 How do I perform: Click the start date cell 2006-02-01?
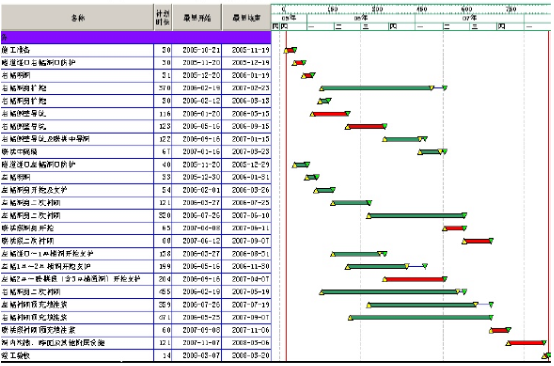(x=197, y=190)
